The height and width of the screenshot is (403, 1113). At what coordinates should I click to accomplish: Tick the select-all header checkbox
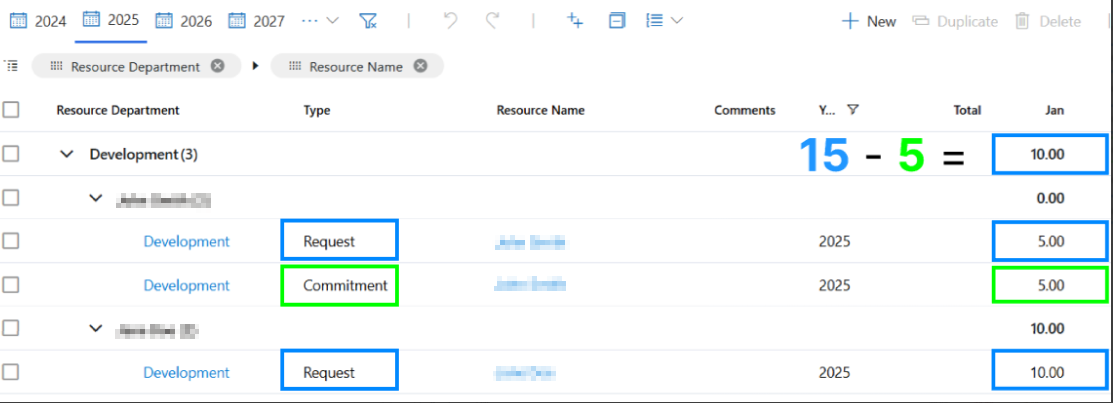pos(11,110)
